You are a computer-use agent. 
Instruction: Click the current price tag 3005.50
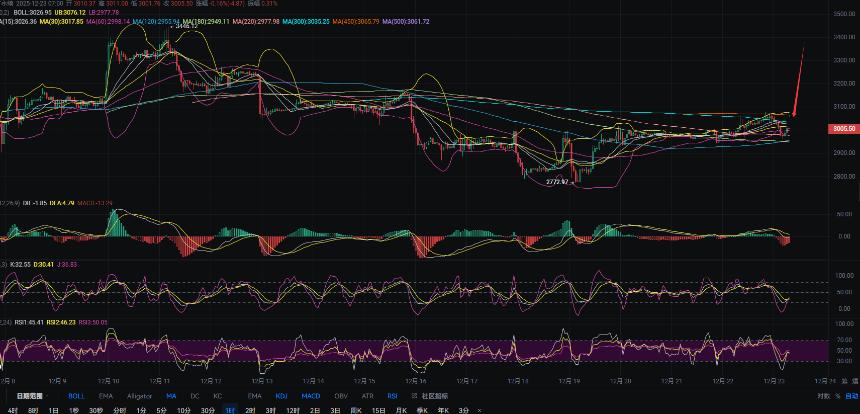pos(844,129)
